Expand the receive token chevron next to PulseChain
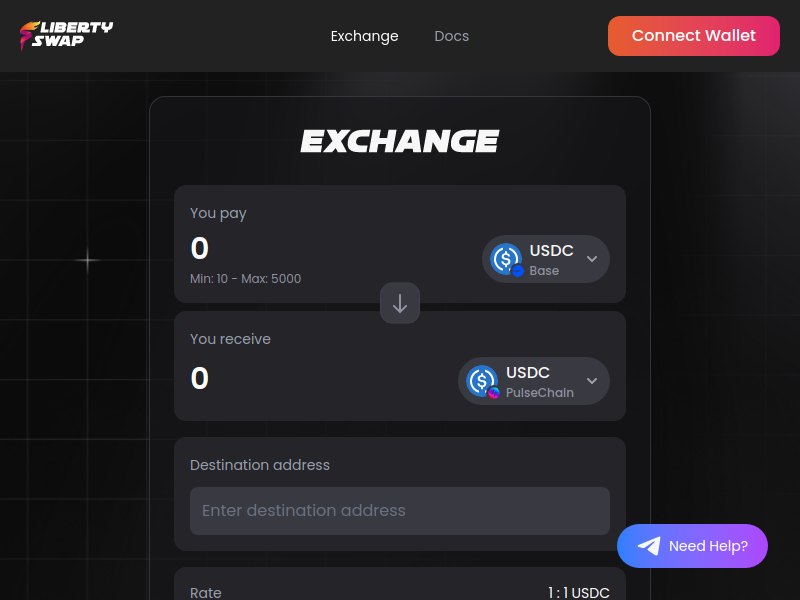This screenshot has width=800, height=600. [x=592, y=381]
